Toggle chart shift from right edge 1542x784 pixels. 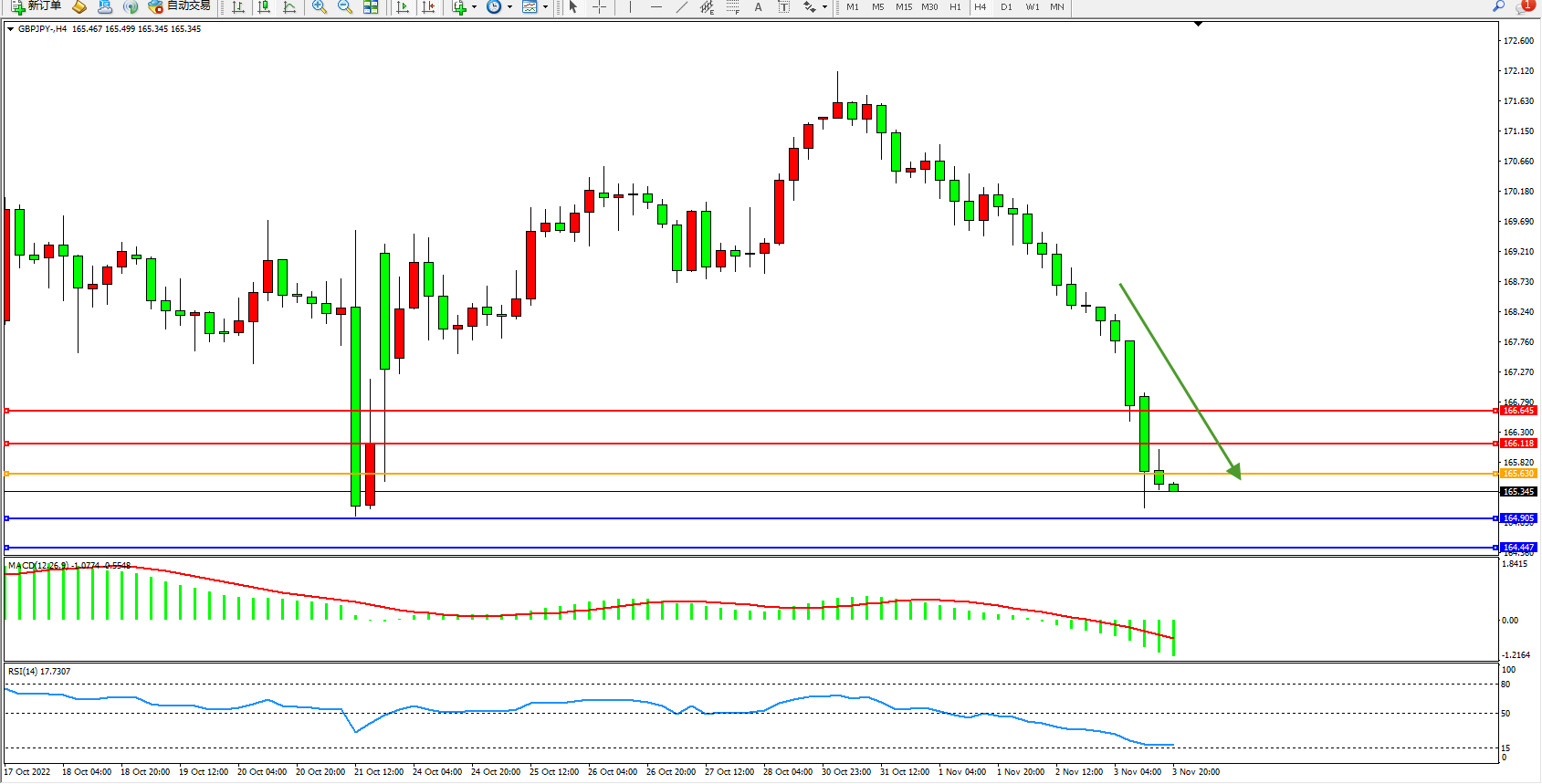pyautogui.click(x=427, y=7)
